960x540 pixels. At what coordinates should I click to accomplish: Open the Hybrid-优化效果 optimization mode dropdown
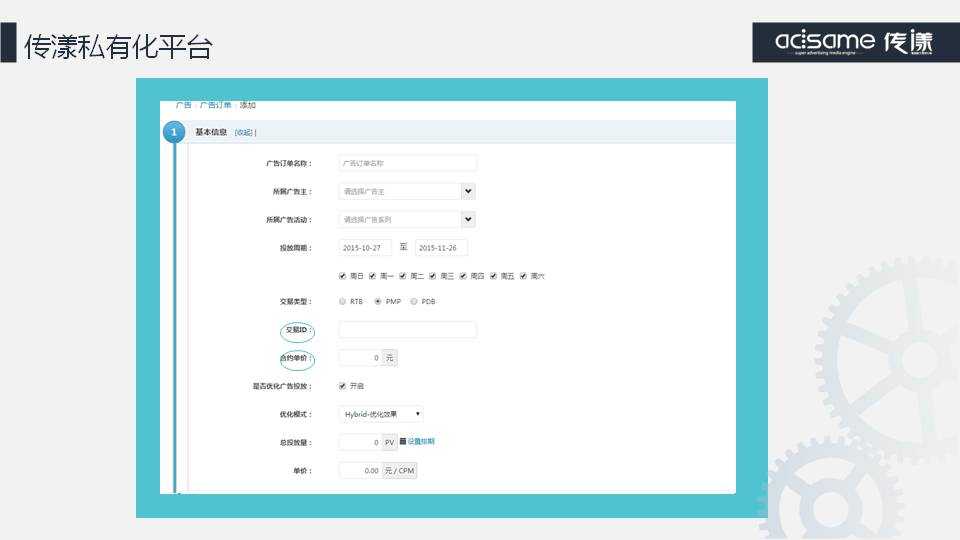click(x=380, y=414)
